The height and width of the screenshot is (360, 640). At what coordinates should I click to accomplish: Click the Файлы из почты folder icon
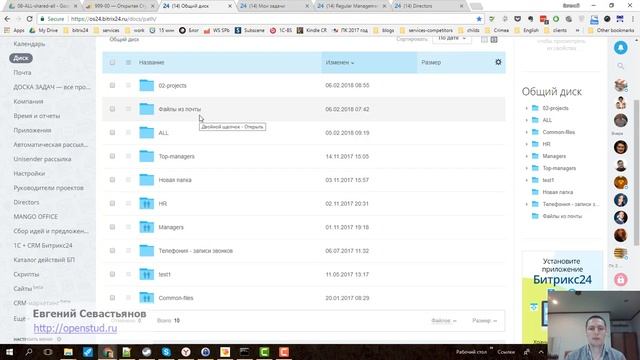click(x=147, y=109)
